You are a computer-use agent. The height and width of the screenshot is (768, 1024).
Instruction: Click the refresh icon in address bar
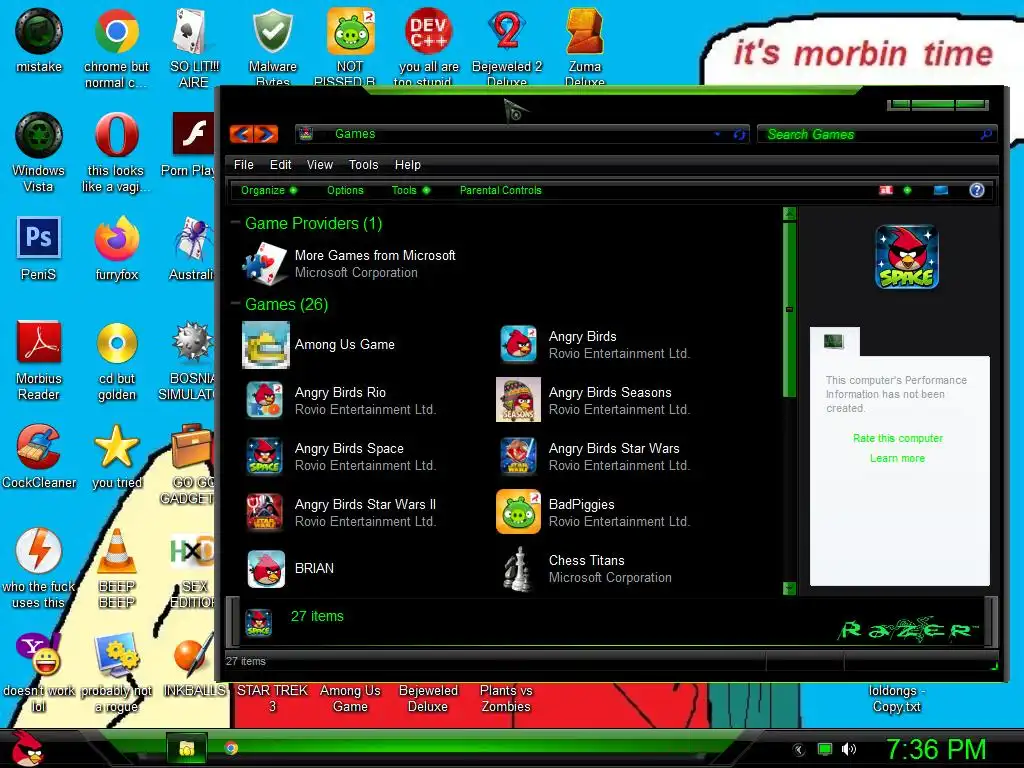(739, 134)
